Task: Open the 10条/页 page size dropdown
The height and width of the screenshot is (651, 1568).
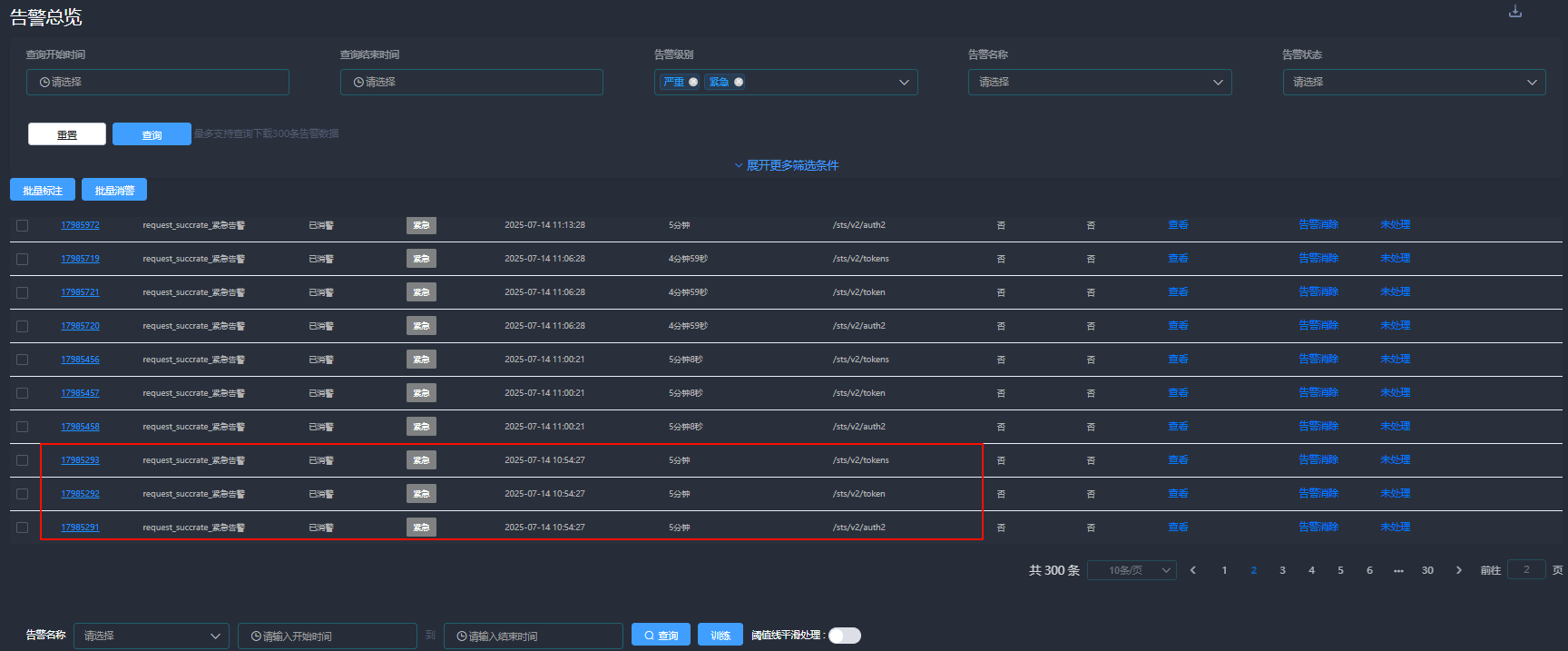Action: pyautogui.click(x=1132, y=570)
